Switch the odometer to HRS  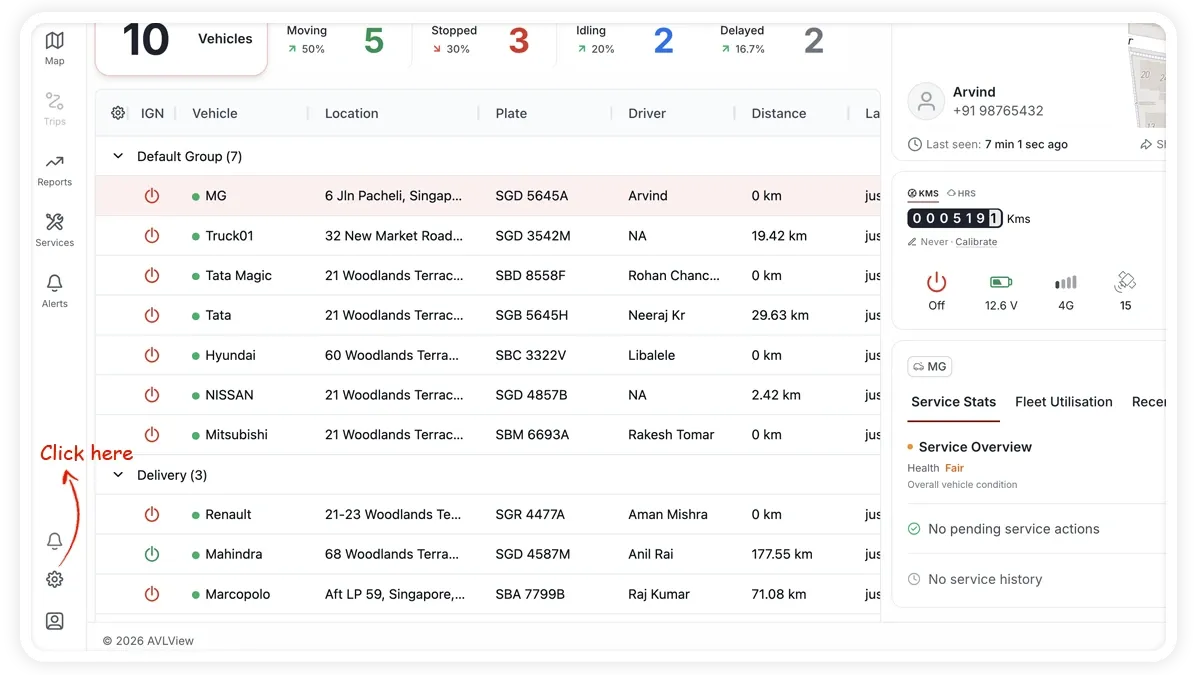point(961,193)
